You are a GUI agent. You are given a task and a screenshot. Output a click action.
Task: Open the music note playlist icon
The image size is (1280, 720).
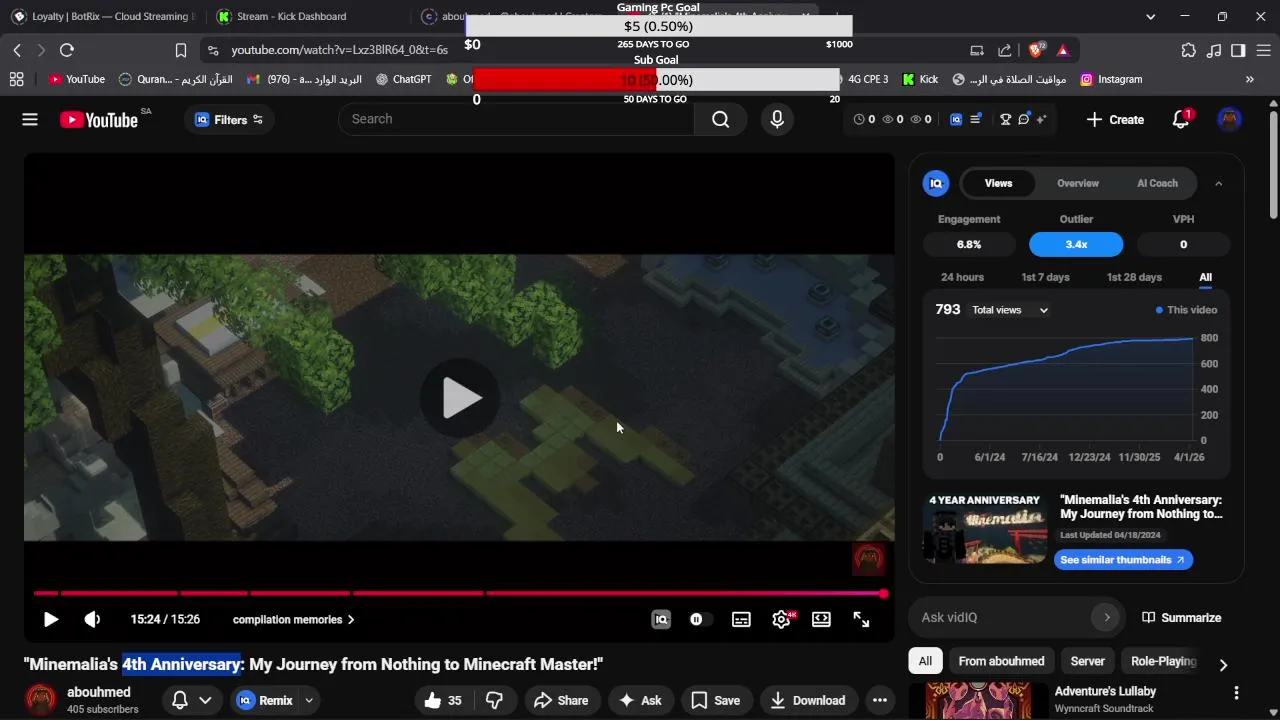coord(1213,50)
